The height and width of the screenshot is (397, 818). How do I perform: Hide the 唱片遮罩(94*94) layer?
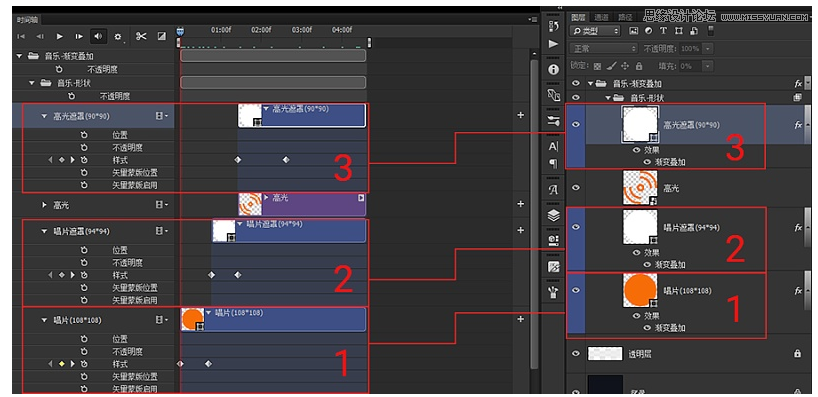pyautogui.click(x=576, y=227)
